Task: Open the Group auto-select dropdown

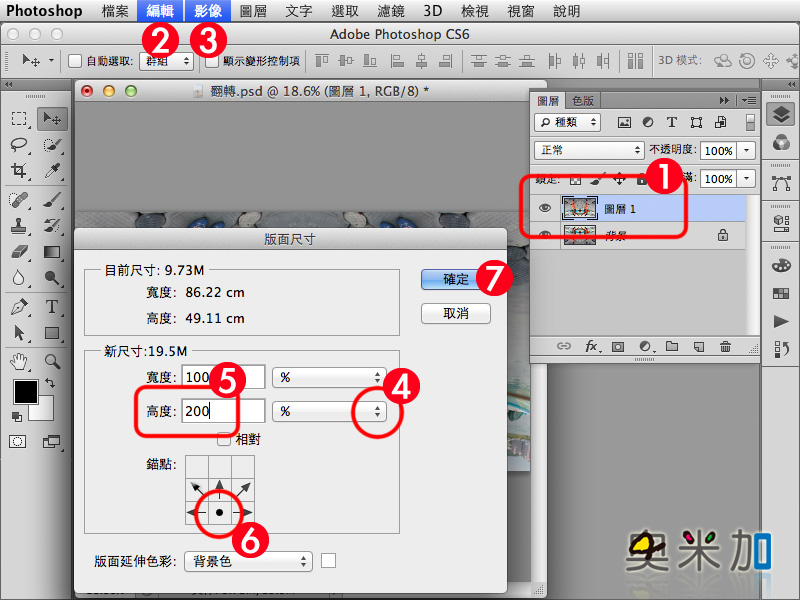Action: point(166,61)
